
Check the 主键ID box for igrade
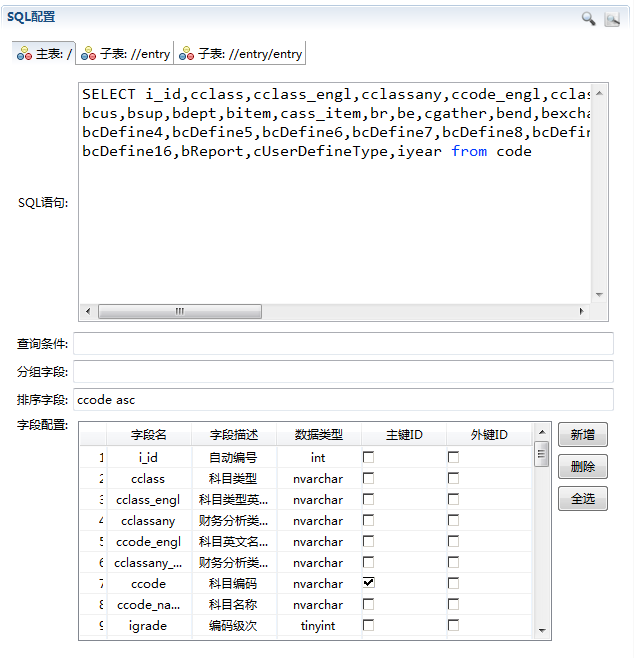[368, 625]
